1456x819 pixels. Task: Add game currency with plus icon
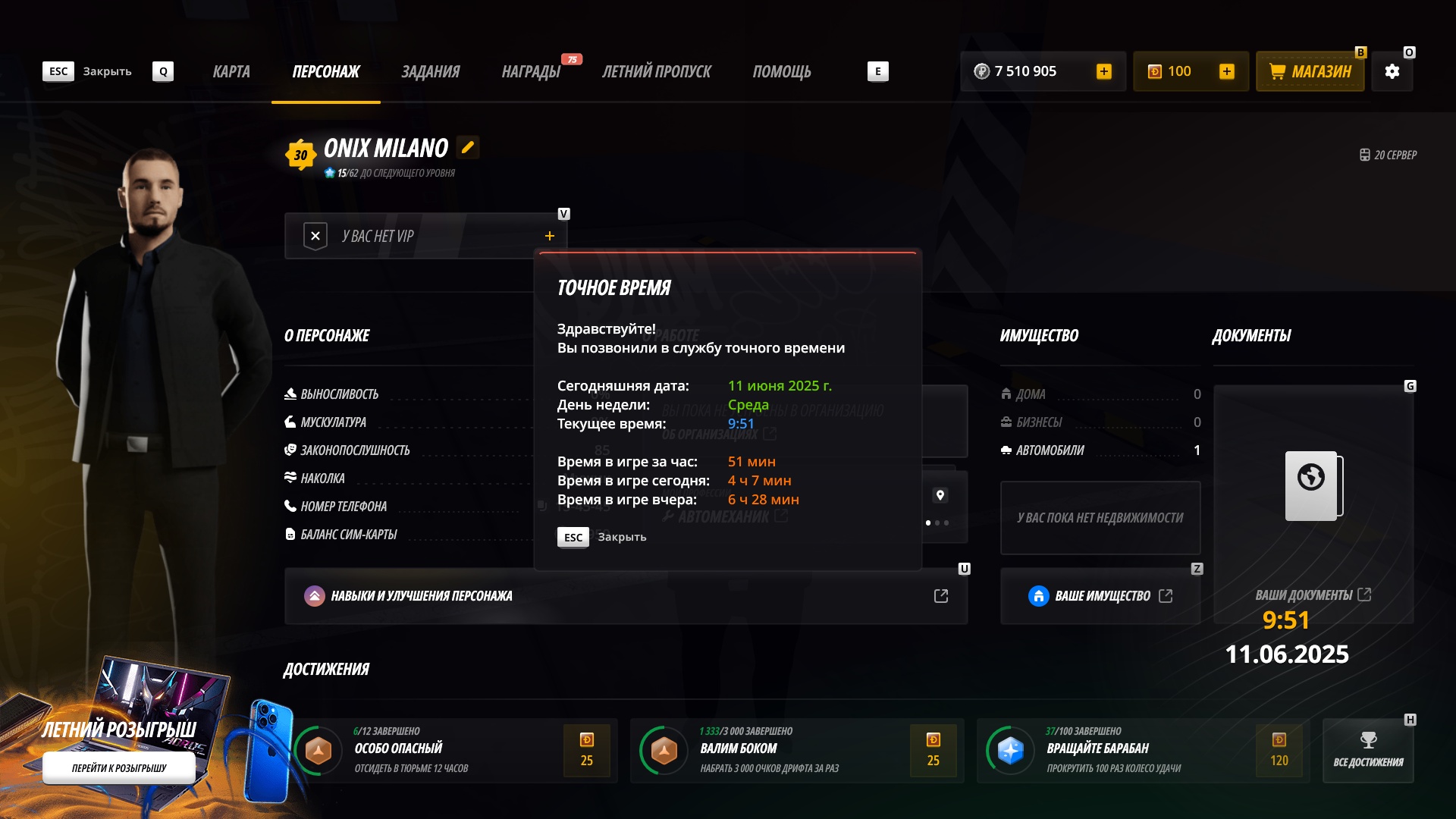[x=1104, y=71]
